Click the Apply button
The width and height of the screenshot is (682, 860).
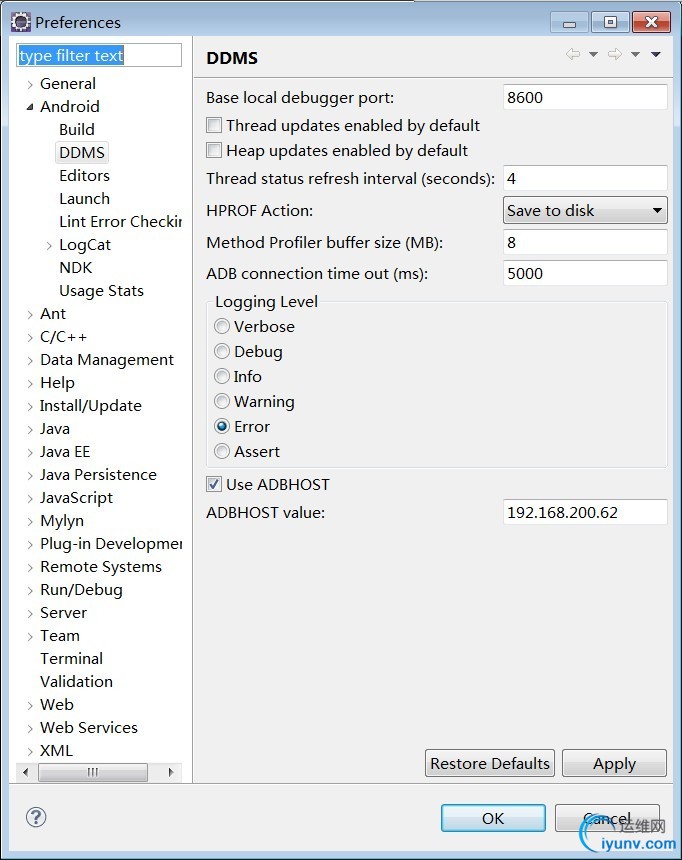pyautogui.click(x=614, y=763)
